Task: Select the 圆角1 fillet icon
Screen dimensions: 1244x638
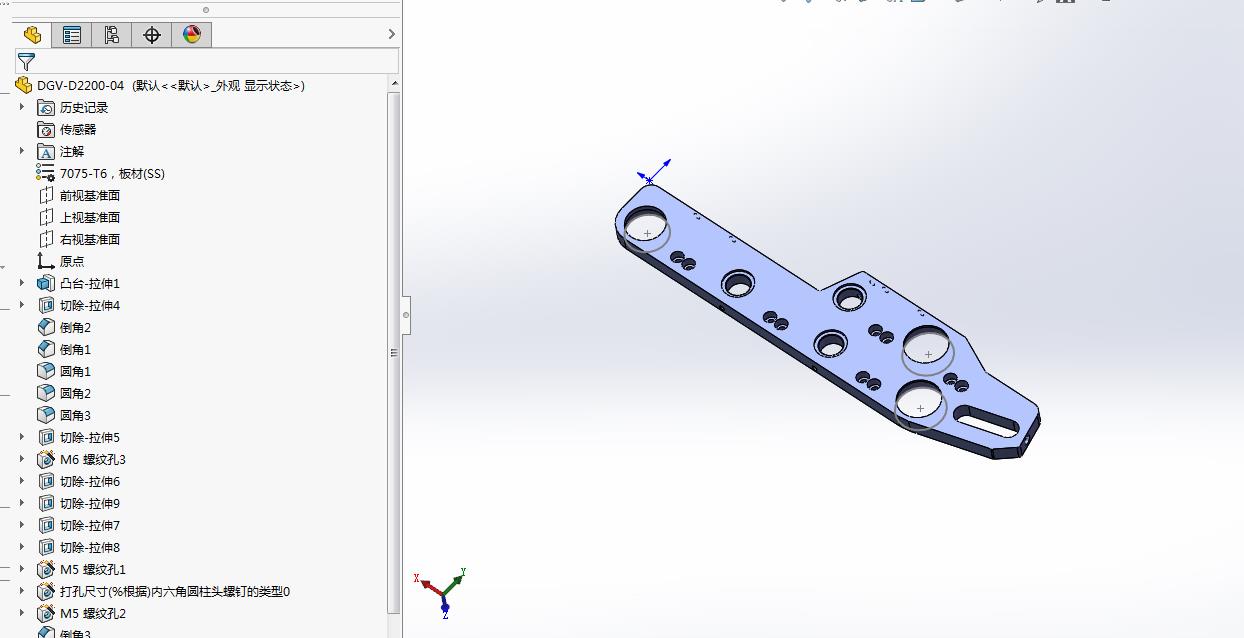Action: click(46, 371)
